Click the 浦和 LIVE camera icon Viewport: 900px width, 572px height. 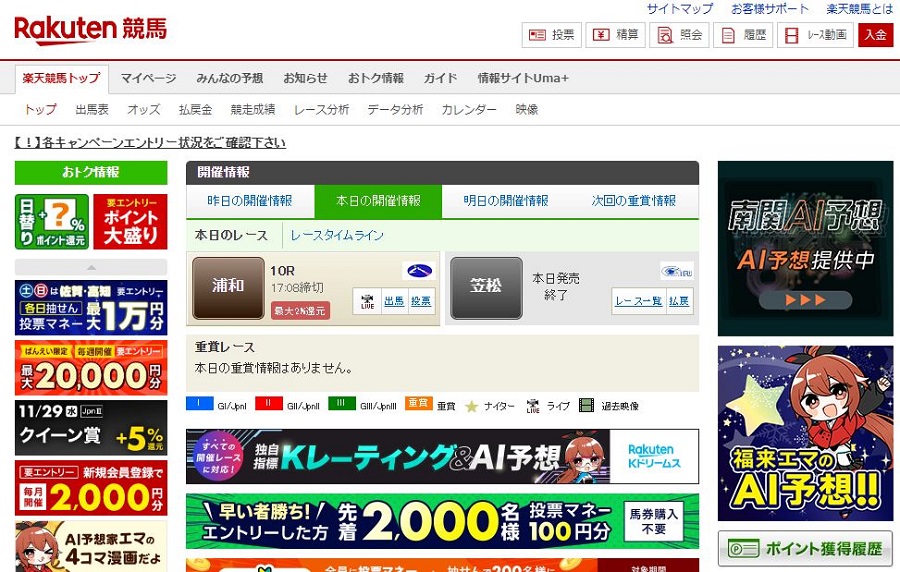(x=367, y=301)
